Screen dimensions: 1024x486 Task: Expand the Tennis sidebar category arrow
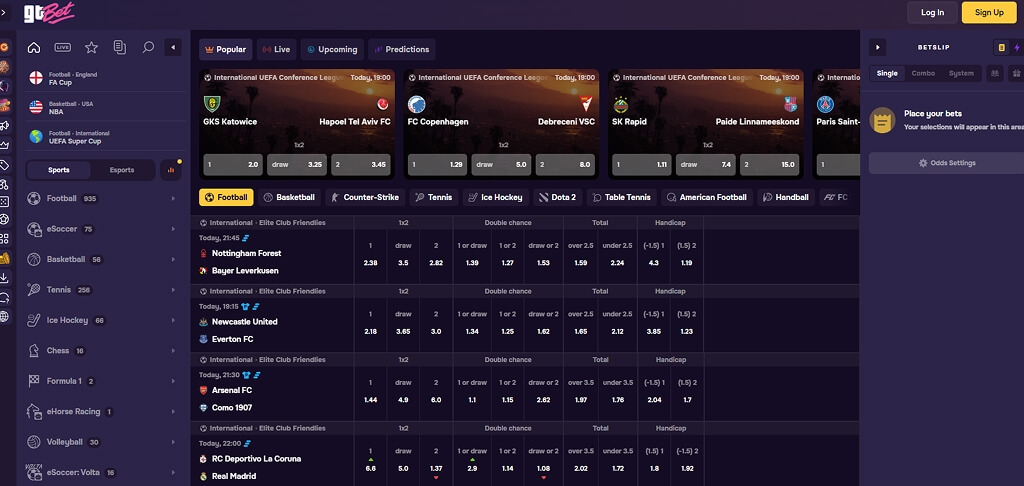[173, 290]
